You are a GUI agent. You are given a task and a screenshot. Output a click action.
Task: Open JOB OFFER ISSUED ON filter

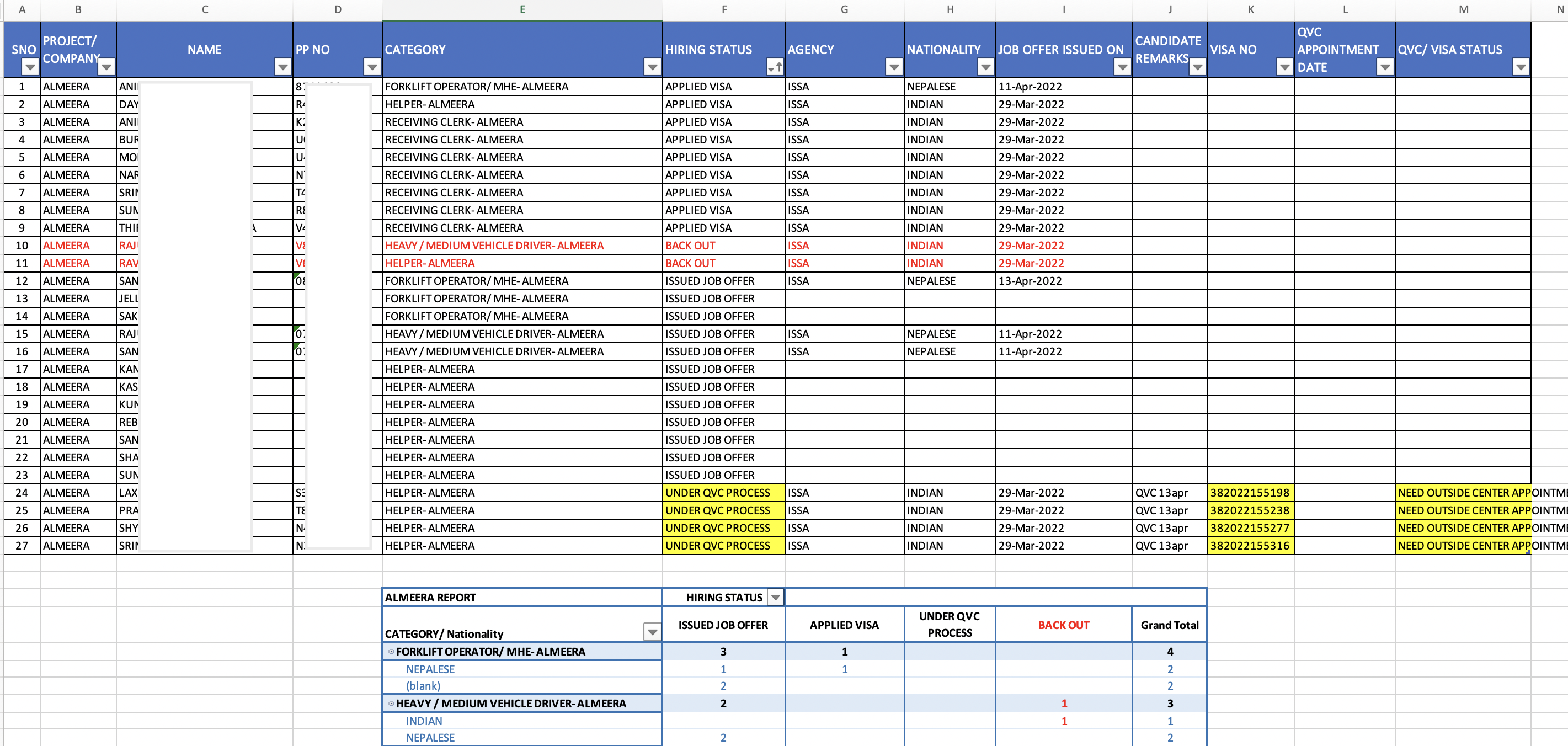tap(1122, 67)
